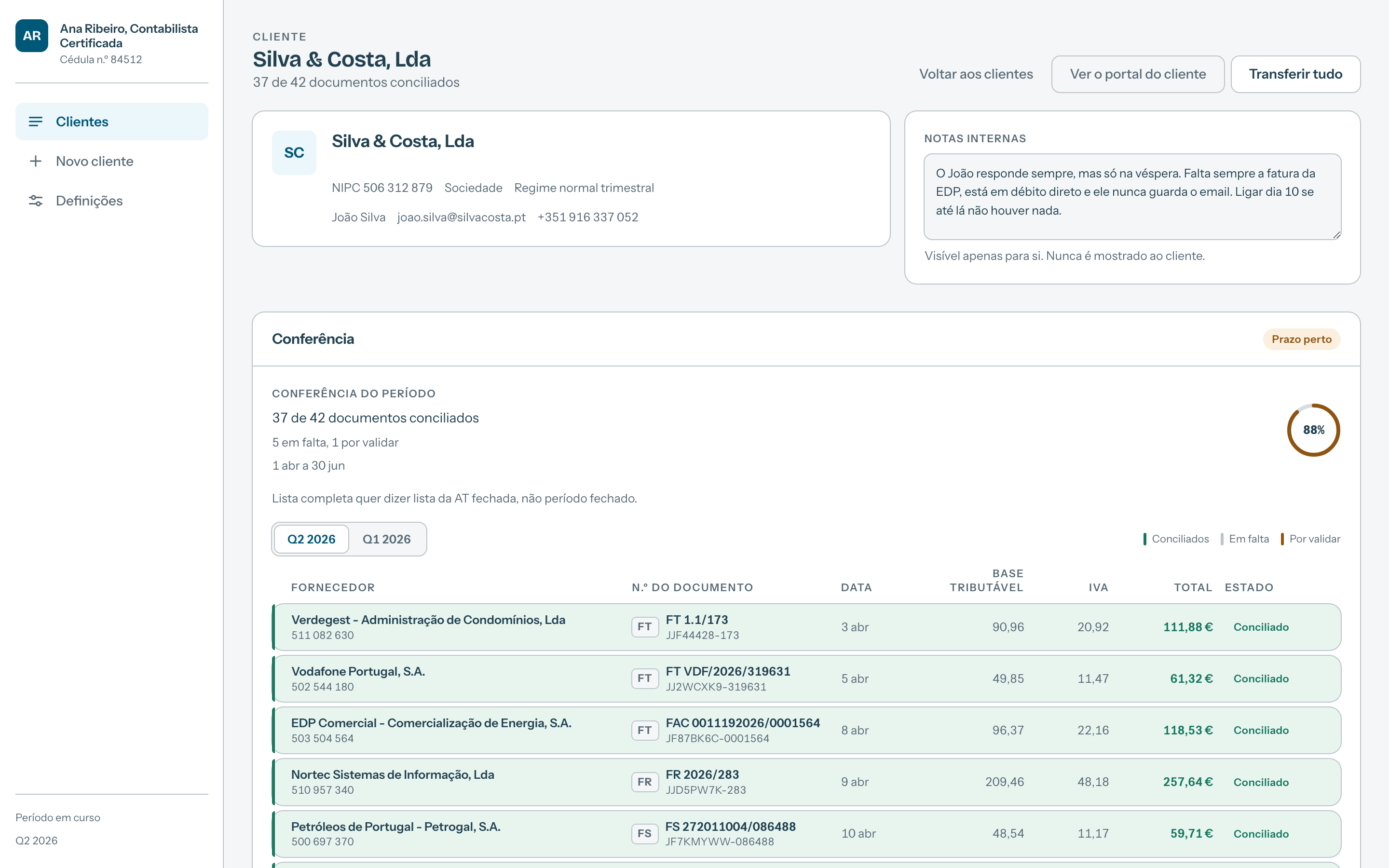Click the Data column header
Image resolution: width=1389 pixels, height=868 pixels.
(857, 587)
